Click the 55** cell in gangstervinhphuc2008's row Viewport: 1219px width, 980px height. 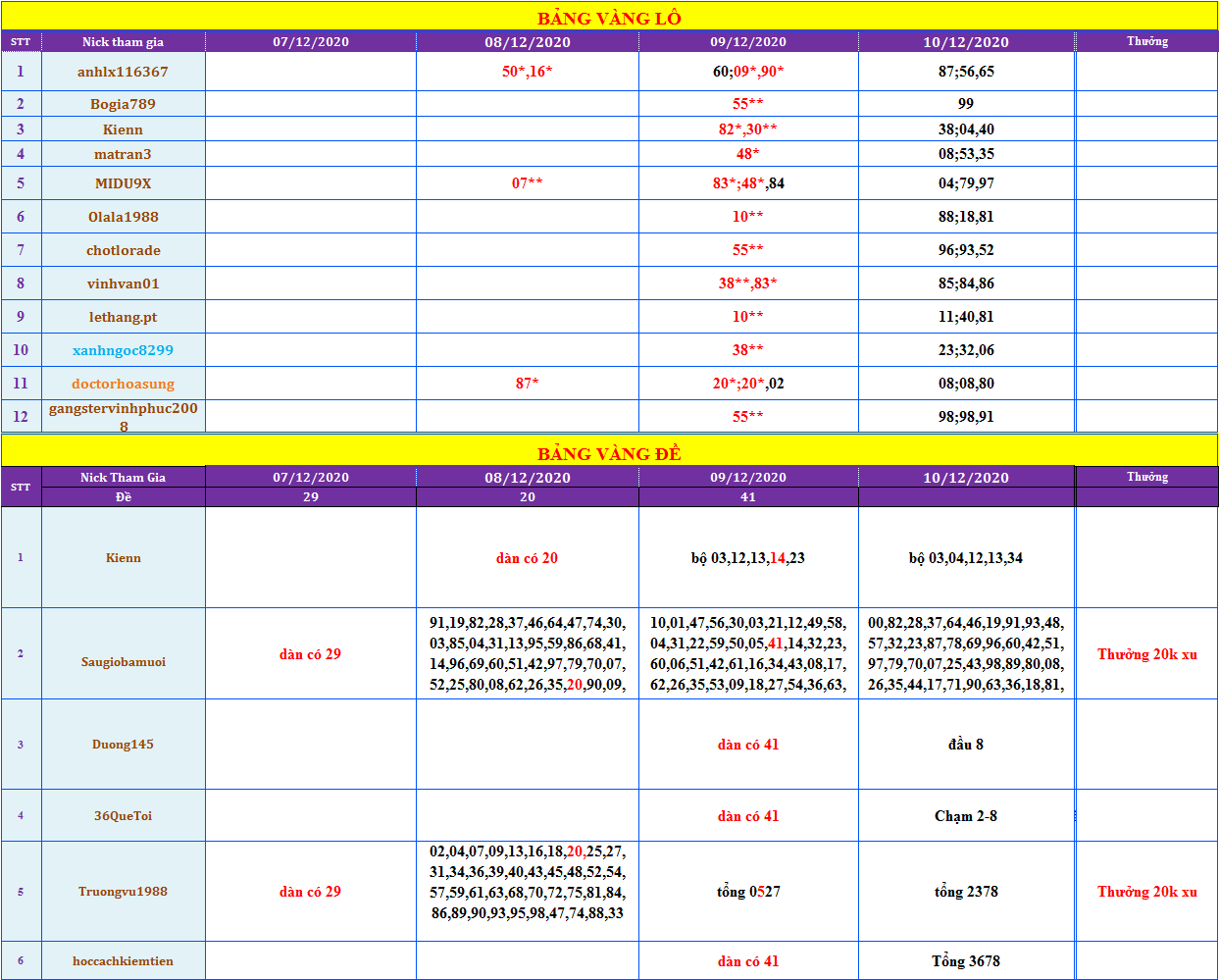748,417
